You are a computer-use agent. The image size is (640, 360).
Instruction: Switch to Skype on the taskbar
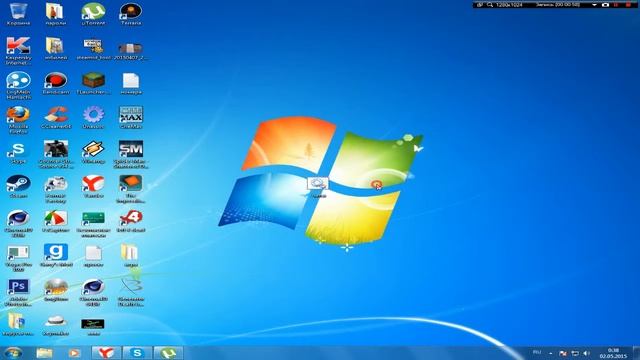(x=137, y=353)
